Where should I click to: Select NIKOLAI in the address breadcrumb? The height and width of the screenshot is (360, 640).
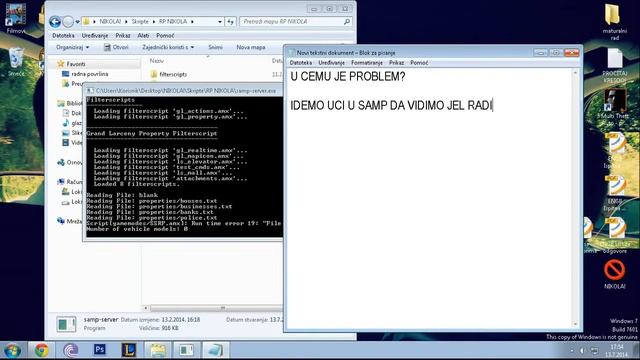(110, 22)
